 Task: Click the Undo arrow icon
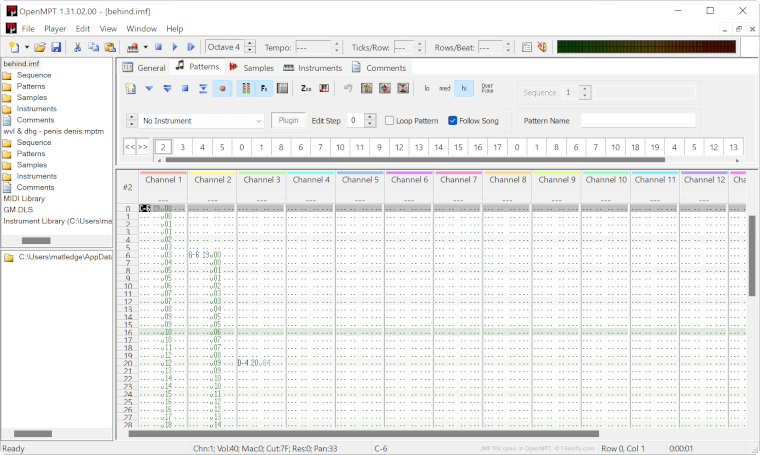348,88
